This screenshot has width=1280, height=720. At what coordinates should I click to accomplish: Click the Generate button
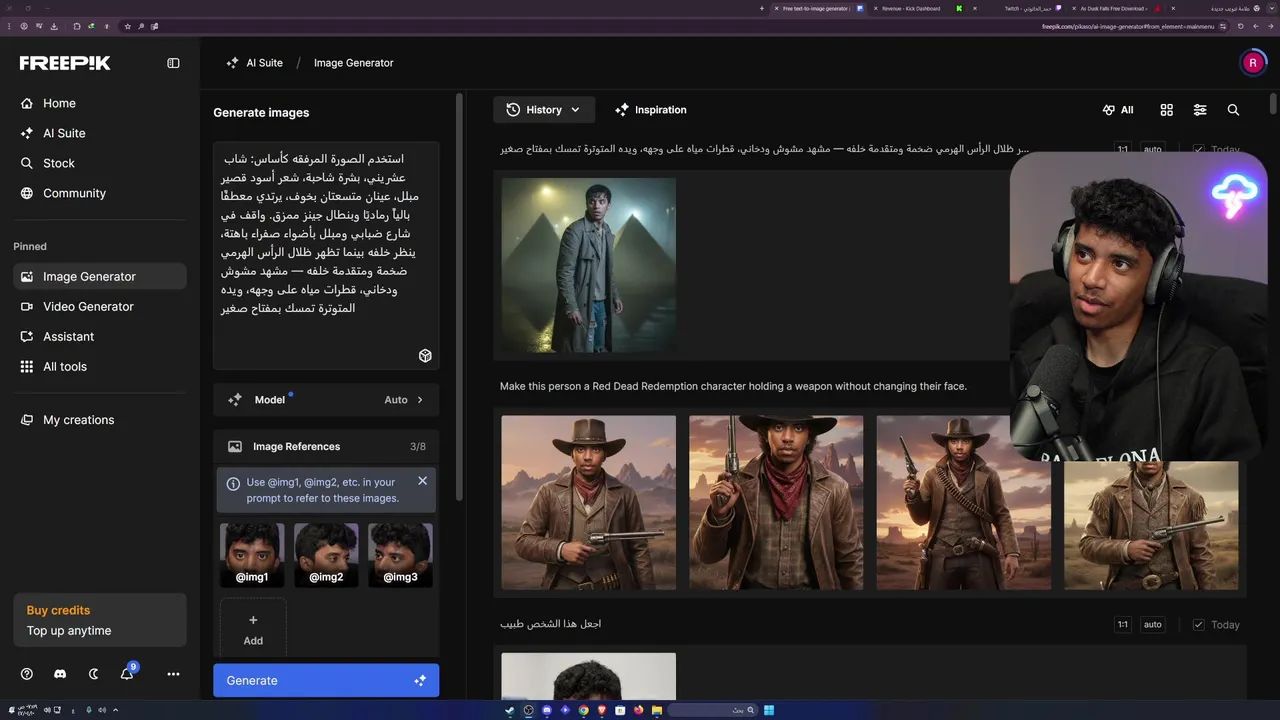(x=326, y=681)
